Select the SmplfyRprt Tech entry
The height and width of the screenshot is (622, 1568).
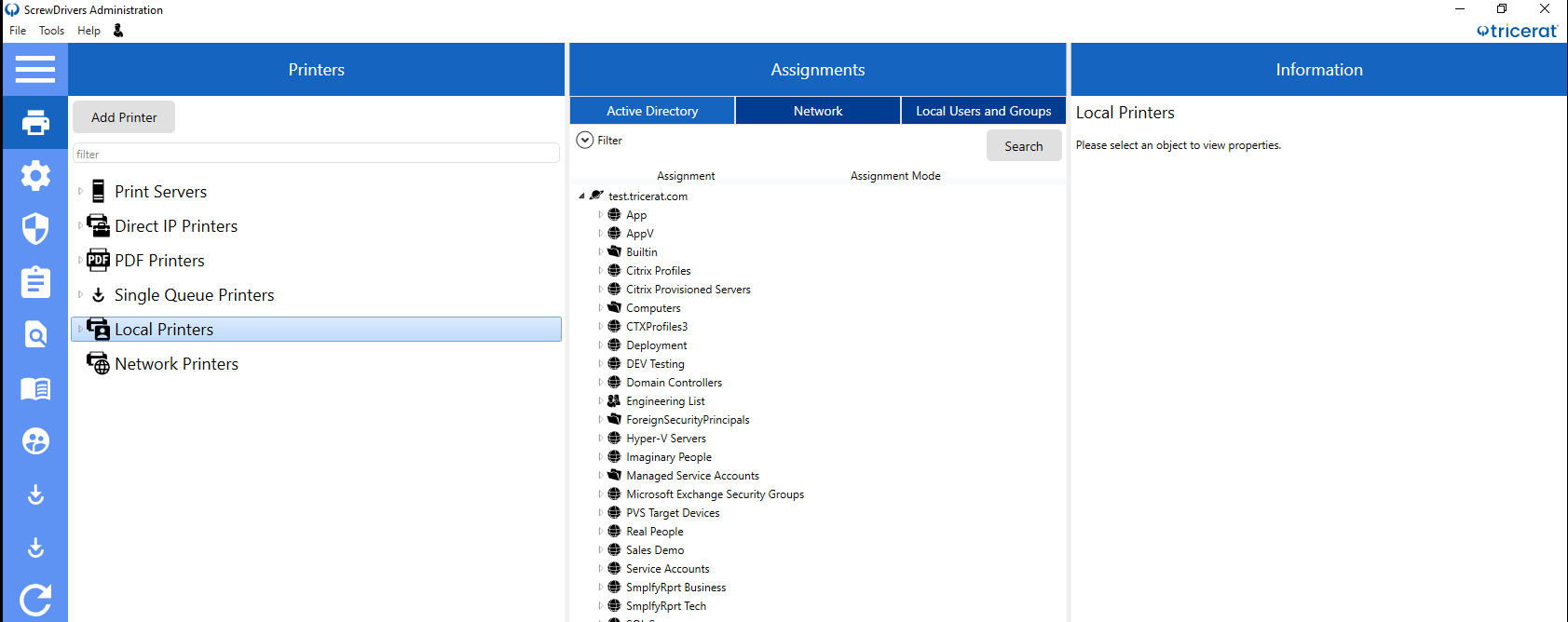tap(666, 605)
